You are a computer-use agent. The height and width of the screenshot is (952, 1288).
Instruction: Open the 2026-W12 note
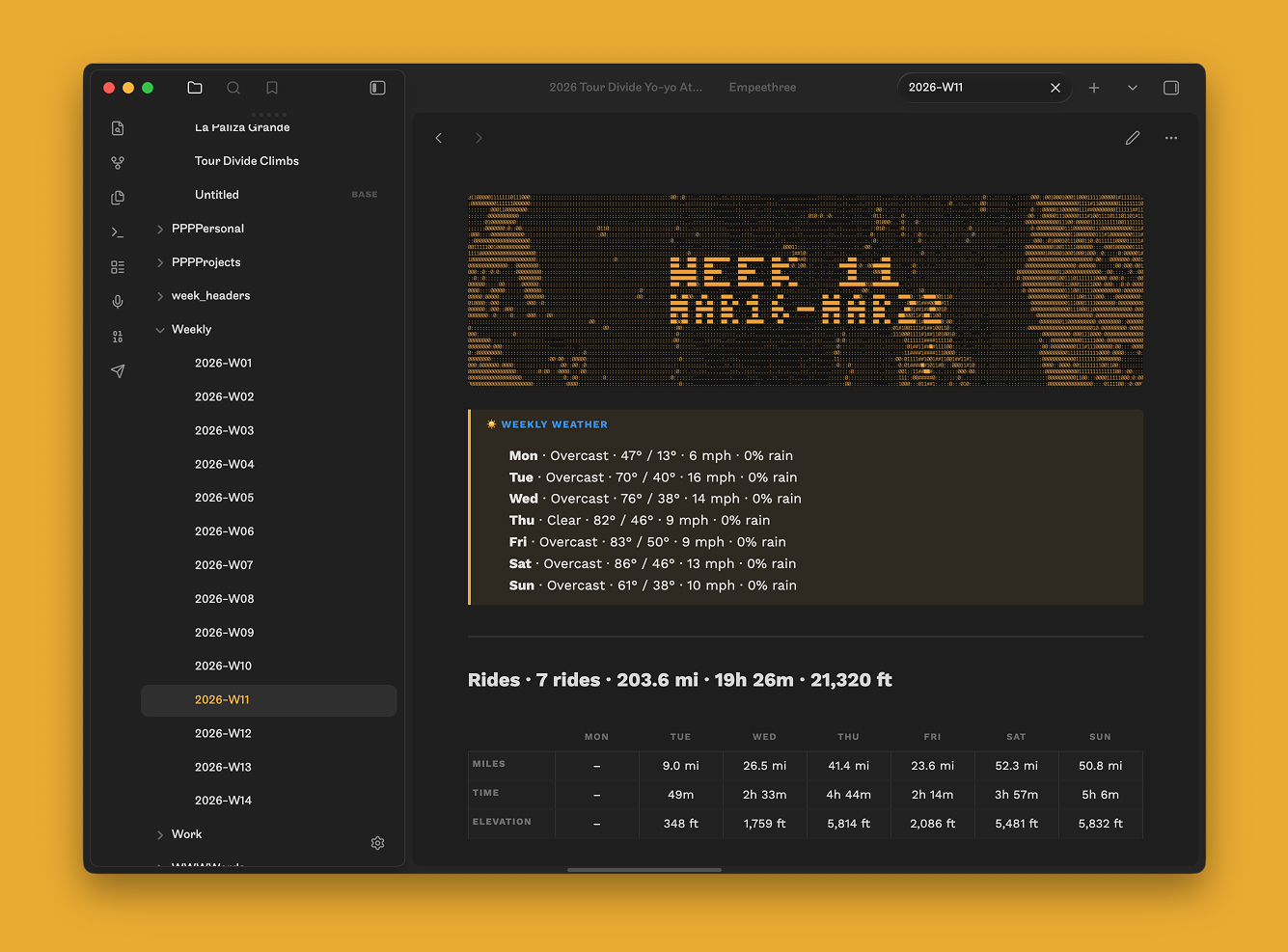(x=223, y=733)
